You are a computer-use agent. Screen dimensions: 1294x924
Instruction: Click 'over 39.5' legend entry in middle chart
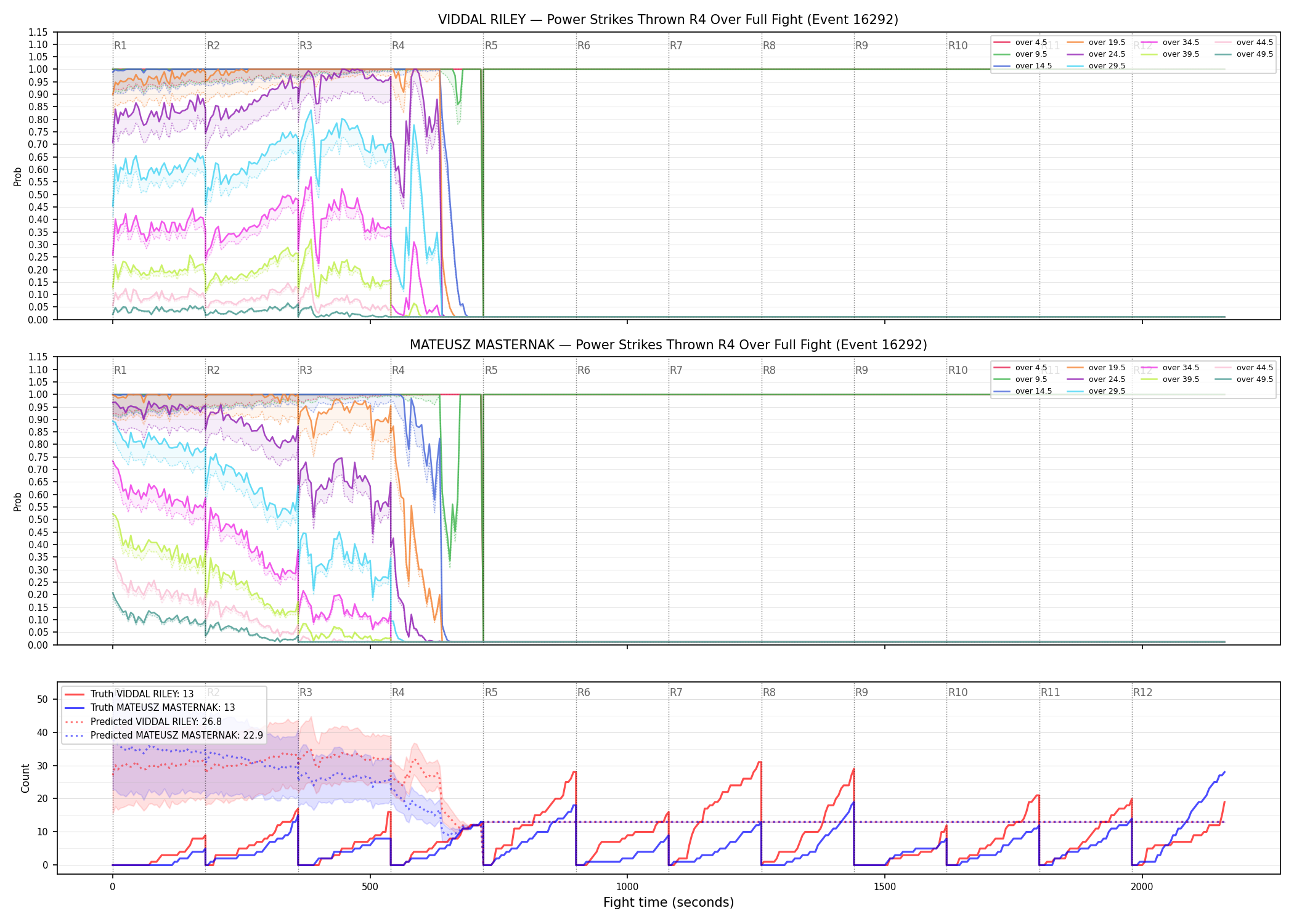(x=1170, y=379)
